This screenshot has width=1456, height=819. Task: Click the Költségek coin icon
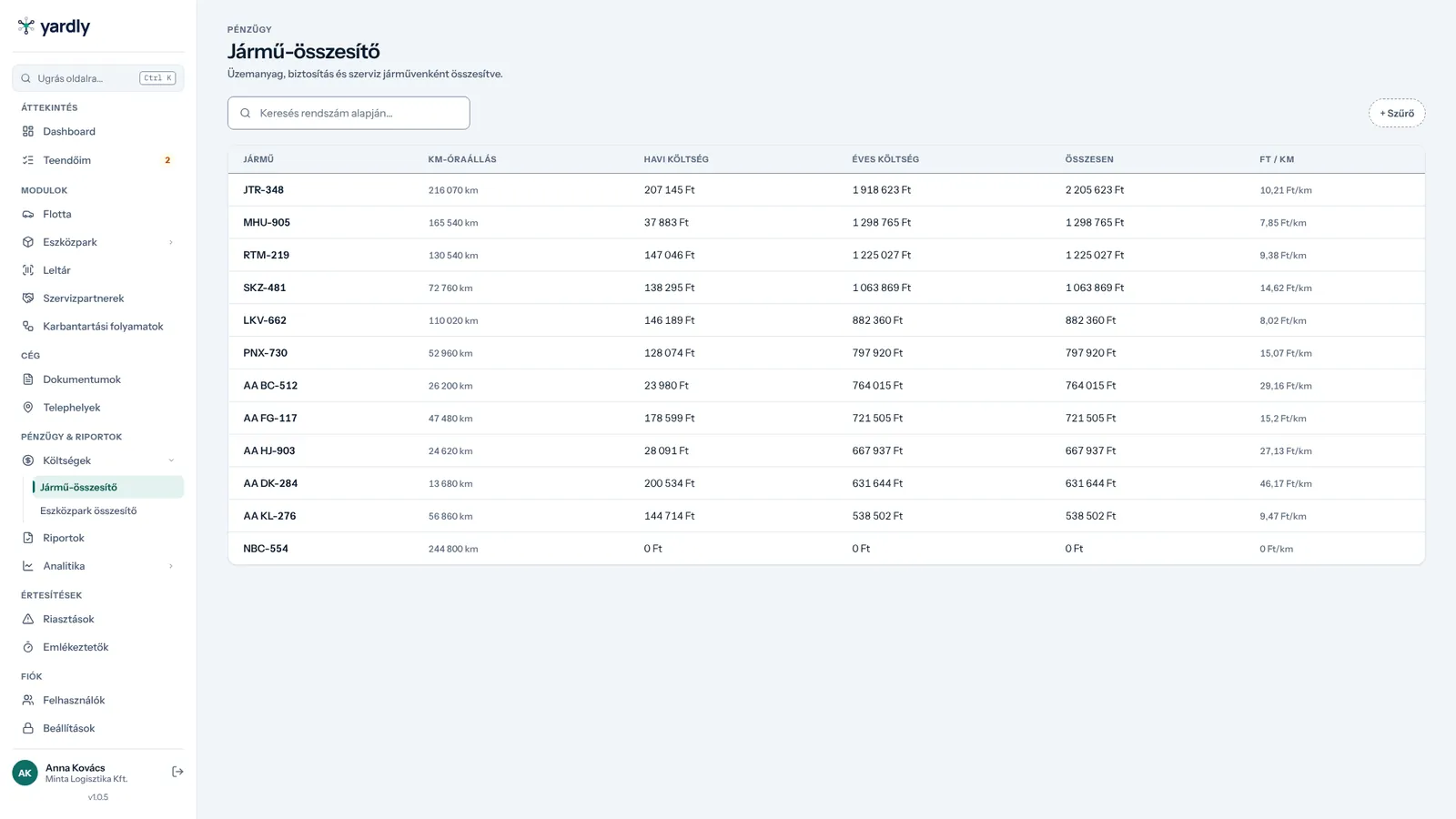click(28, 460)
